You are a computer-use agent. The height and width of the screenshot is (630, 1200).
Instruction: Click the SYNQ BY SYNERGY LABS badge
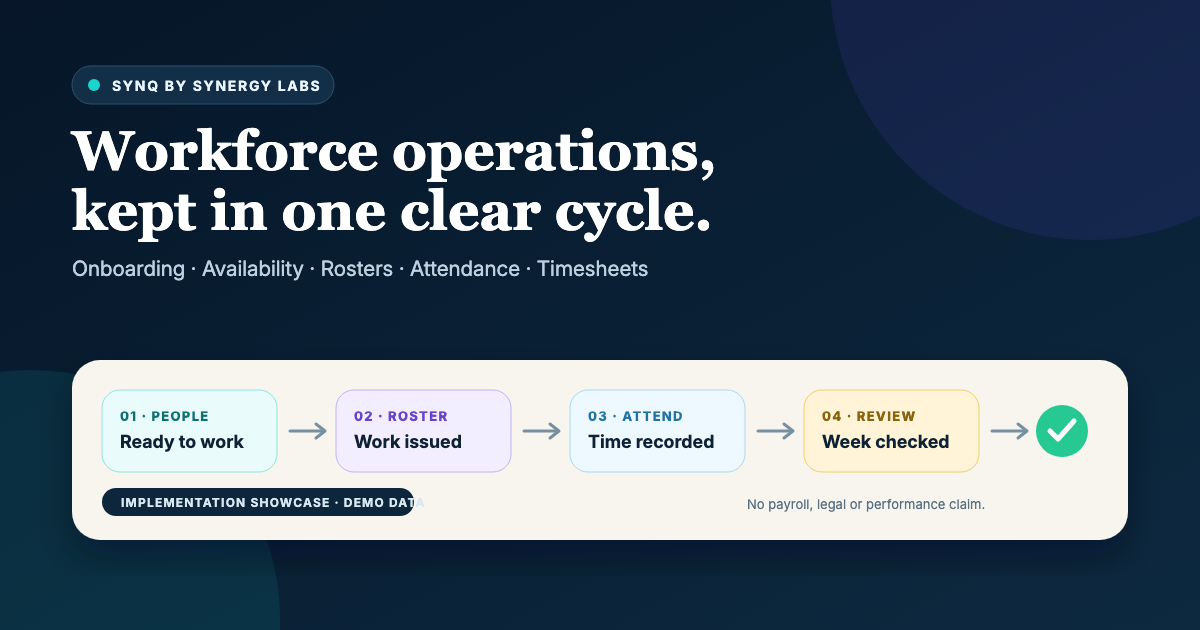pos(203,85)
